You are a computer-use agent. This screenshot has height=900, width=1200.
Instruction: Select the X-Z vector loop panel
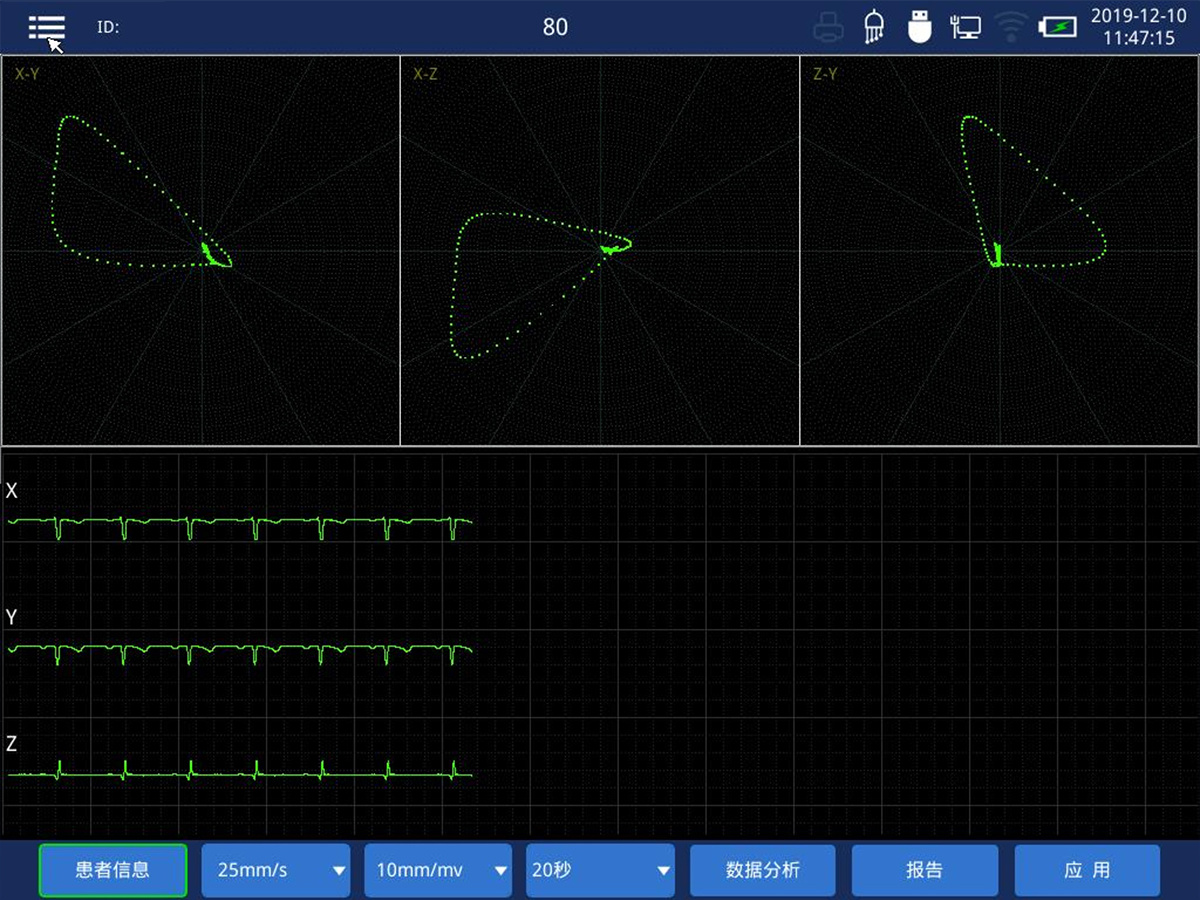(x=600, y=250)
